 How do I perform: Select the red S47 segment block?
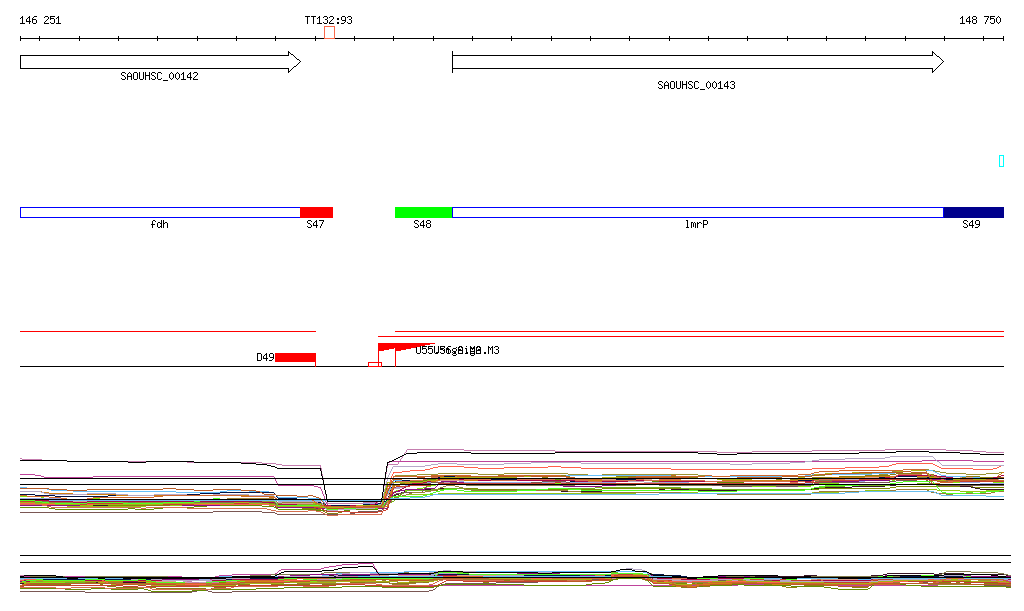point(316,212)
